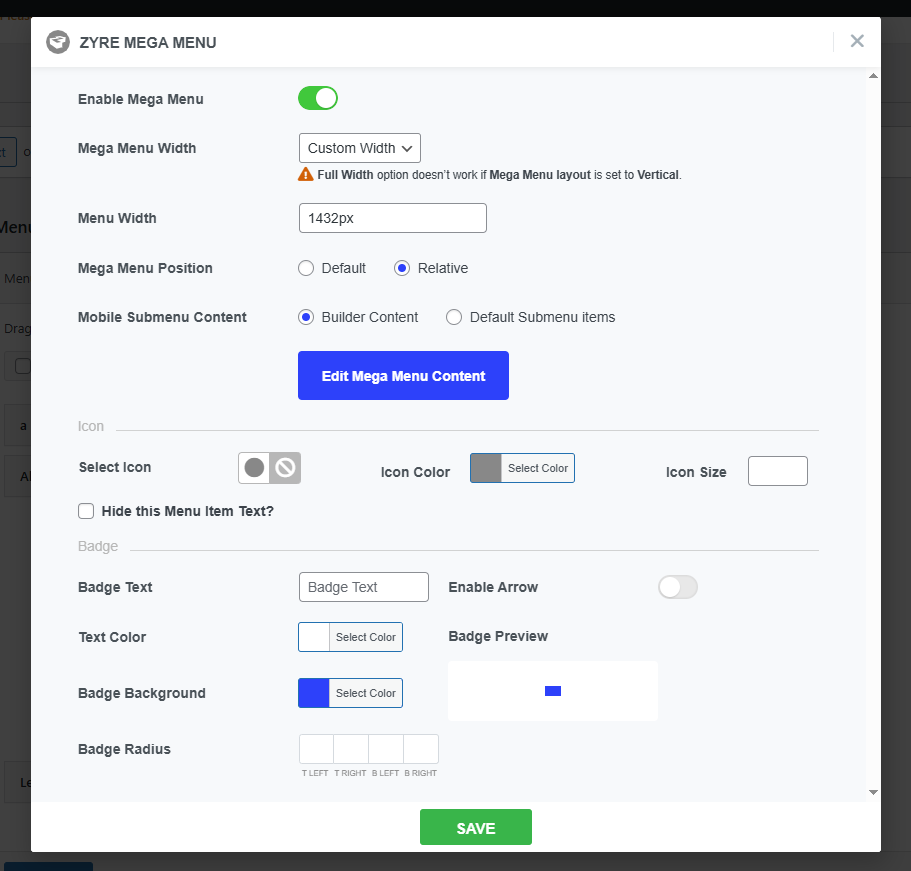
Task: Select Default for Mega Menu Position
Action: pos(306,268)
